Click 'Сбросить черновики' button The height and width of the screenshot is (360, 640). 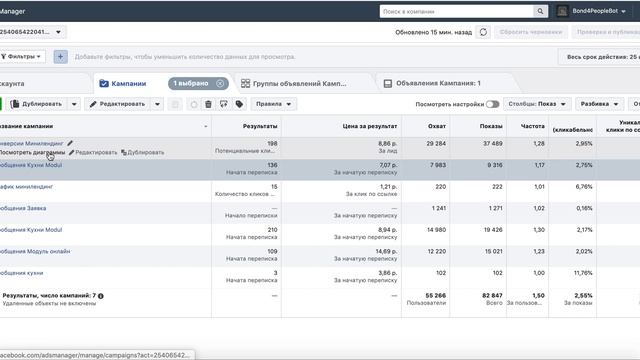point(531,32)
